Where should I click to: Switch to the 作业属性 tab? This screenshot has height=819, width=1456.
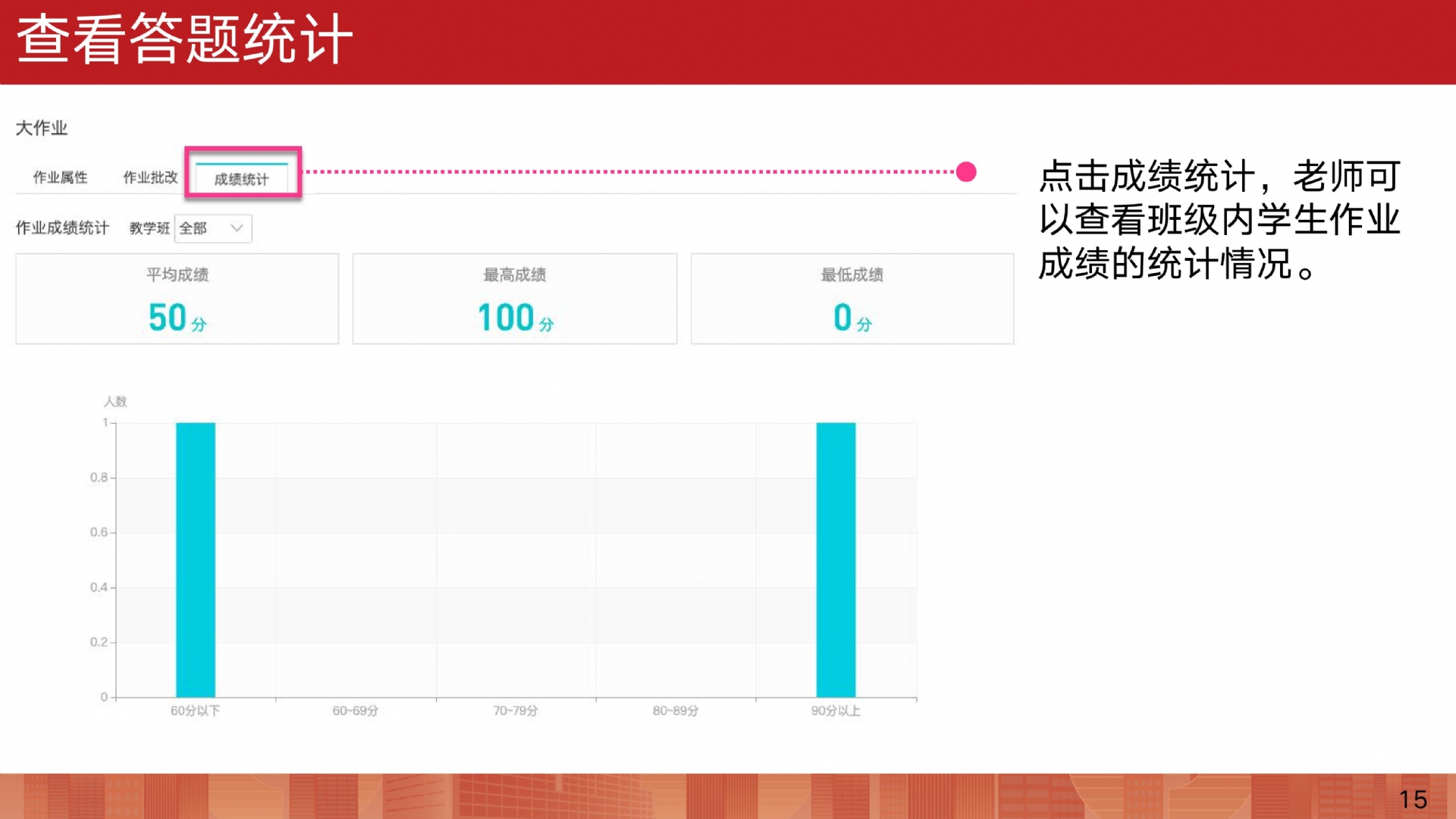pyautogui.click(x=60, y=177)
